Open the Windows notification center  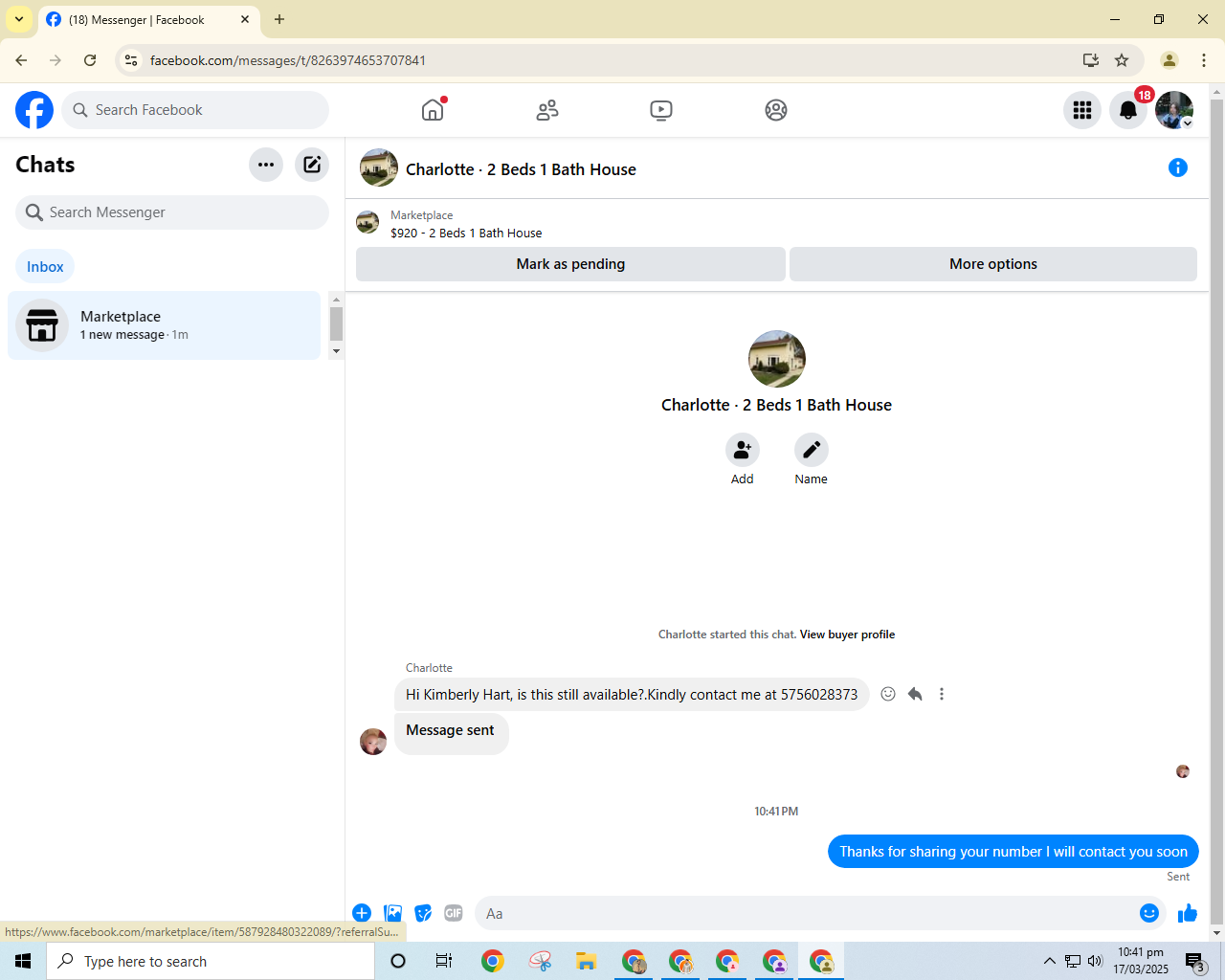click(x=1194, y=961)
